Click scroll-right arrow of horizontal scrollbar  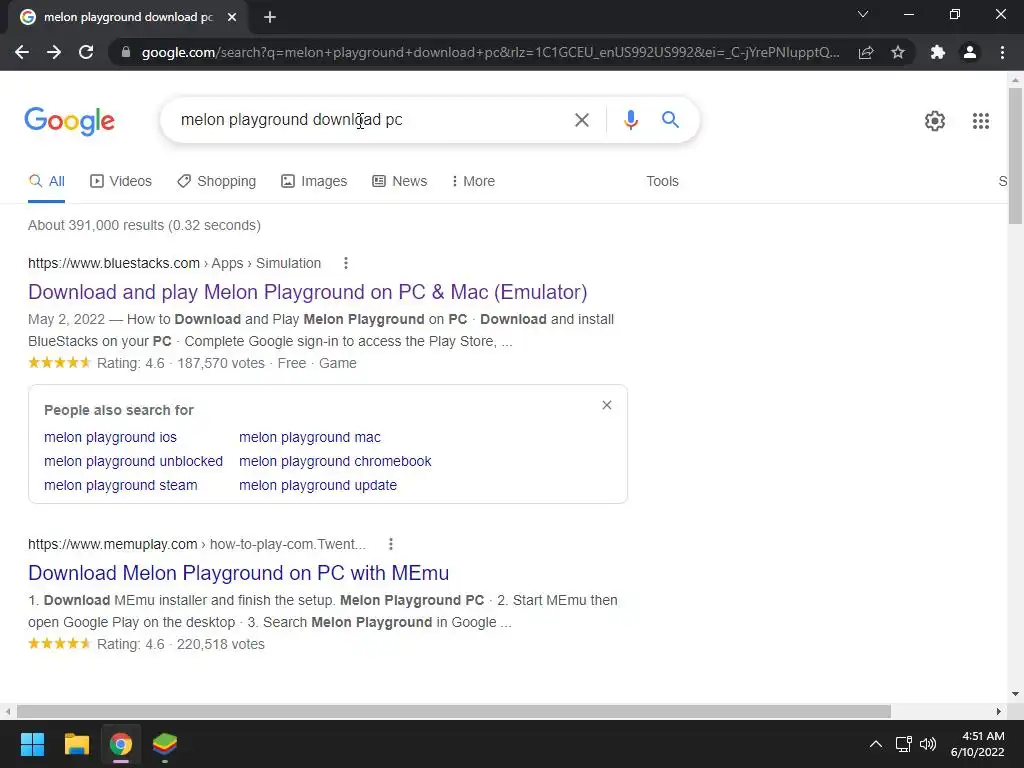pyautogui.click(x=999, y=711)
